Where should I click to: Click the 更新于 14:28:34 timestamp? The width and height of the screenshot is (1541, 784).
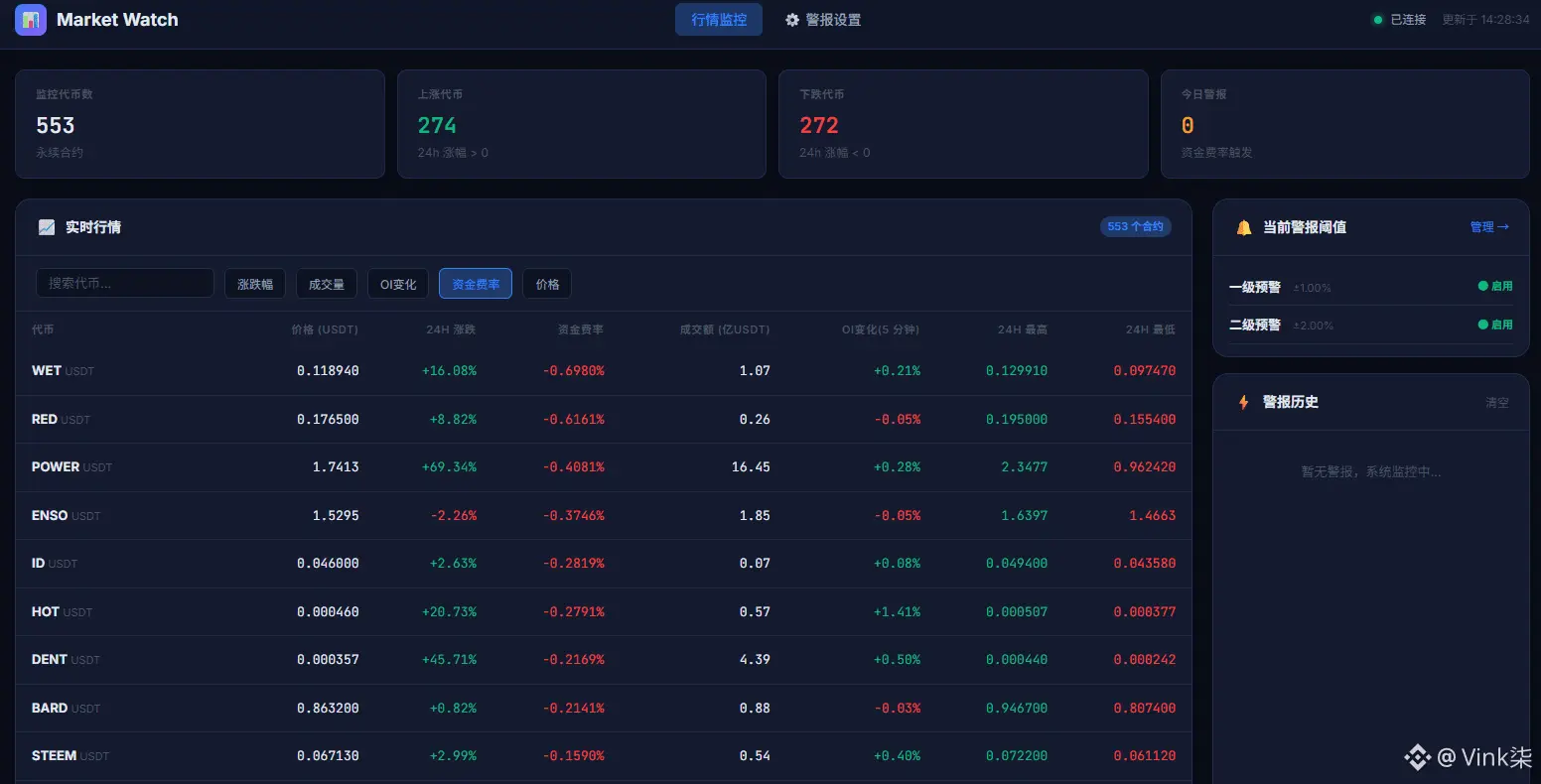pyautogui.click(x=1485, y=20)
